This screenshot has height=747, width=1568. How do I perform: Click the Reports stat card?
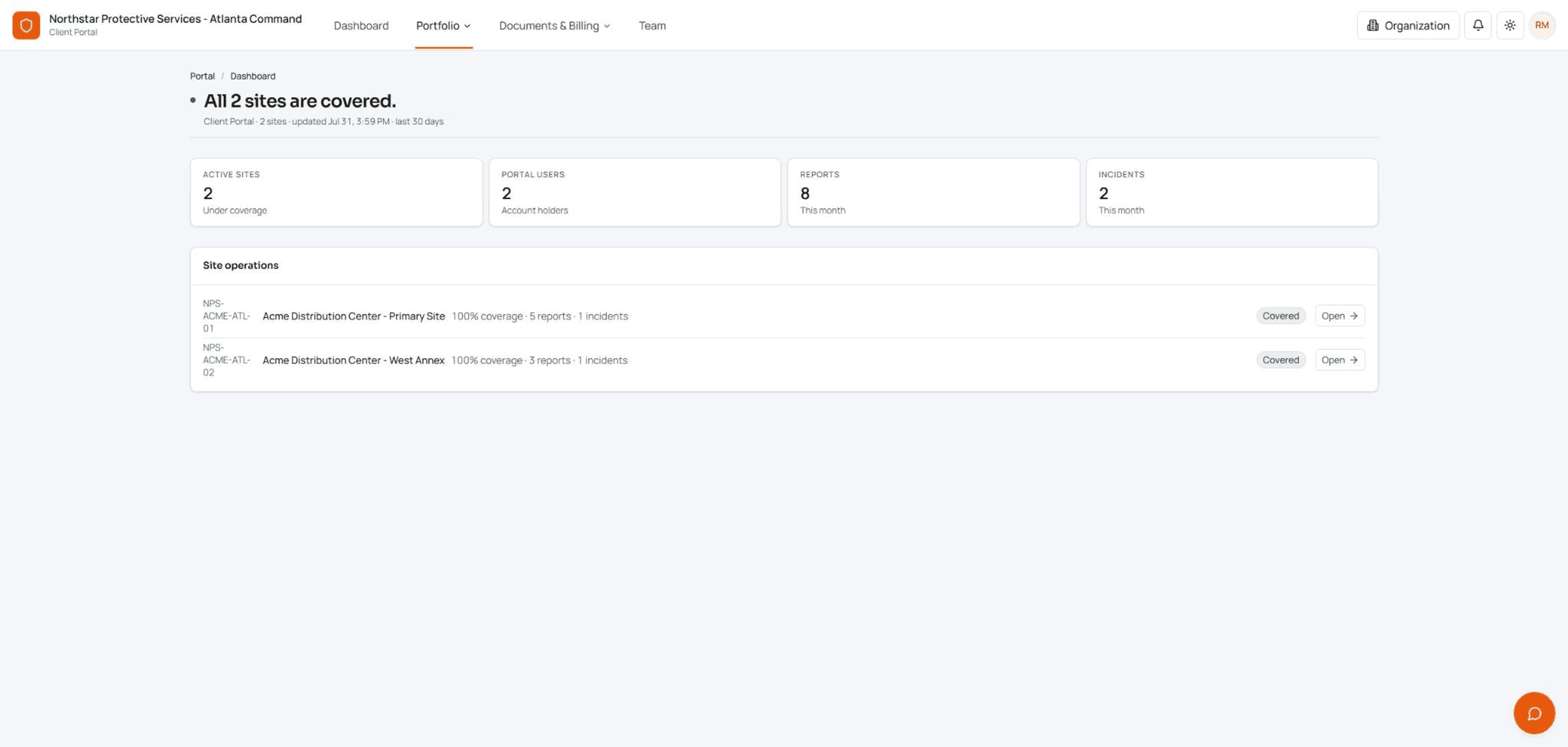point(933,192)
